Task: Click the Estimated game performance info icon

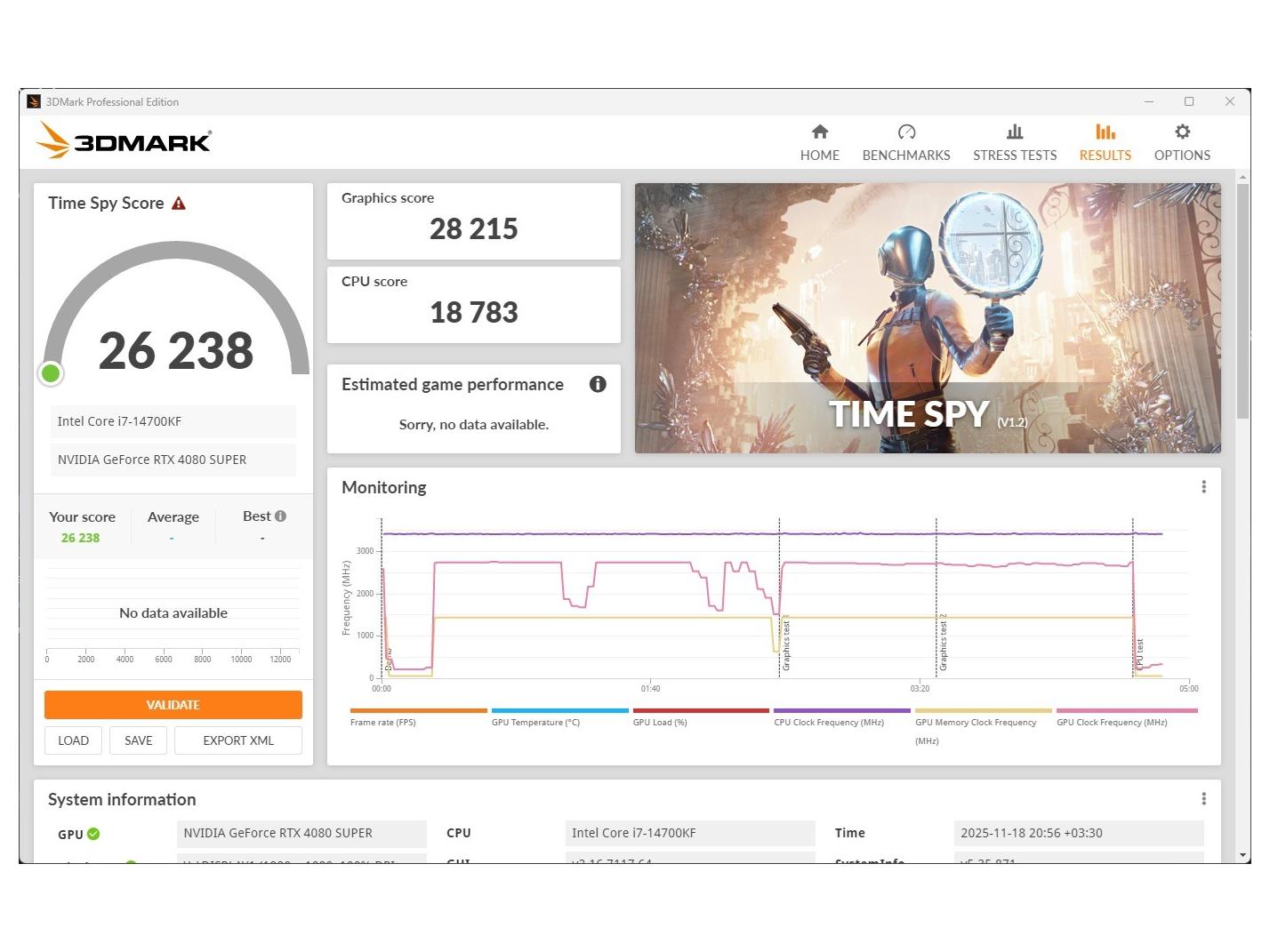Action: (x=598, y=384)
